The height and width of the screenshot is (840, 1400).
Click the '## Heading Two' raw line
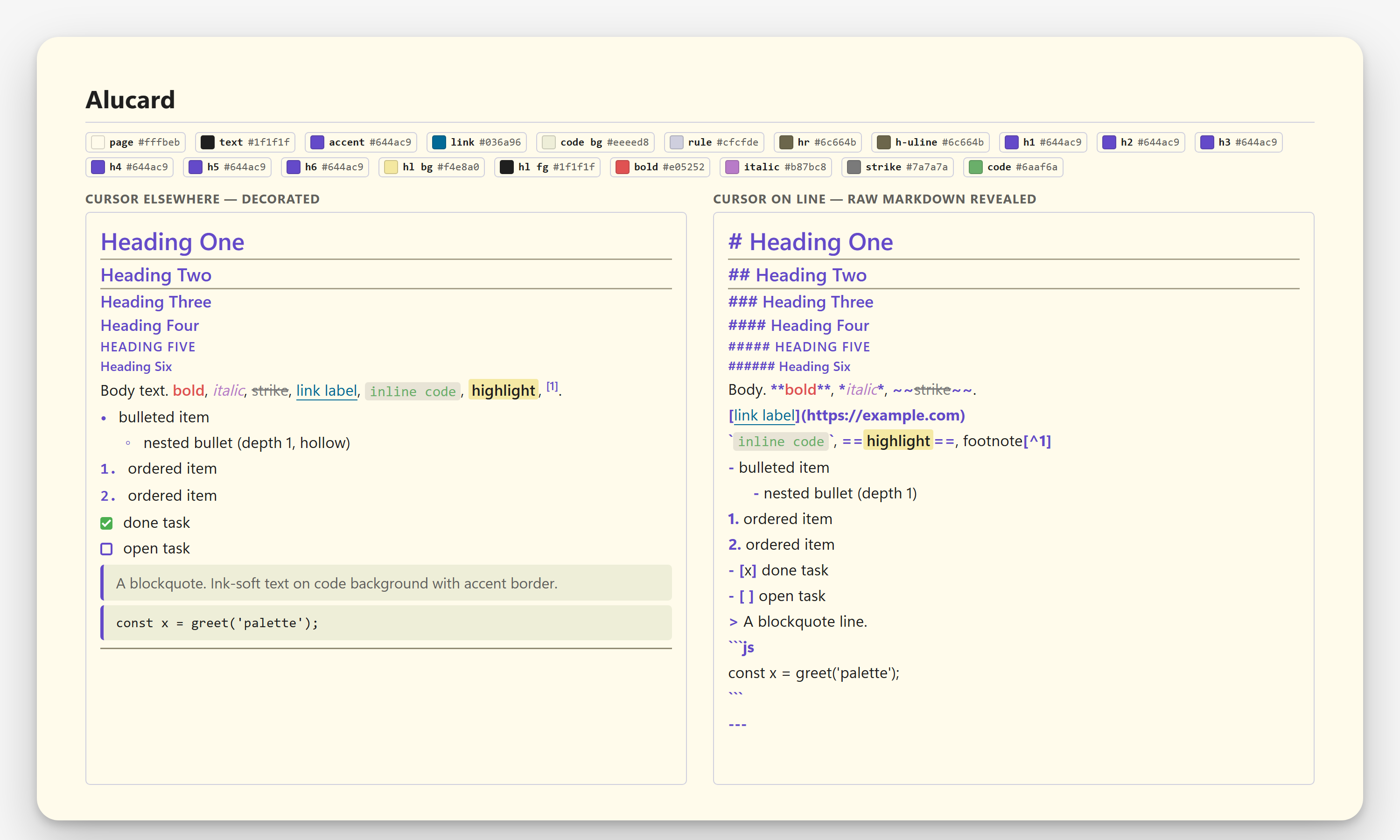coord(798,275)
